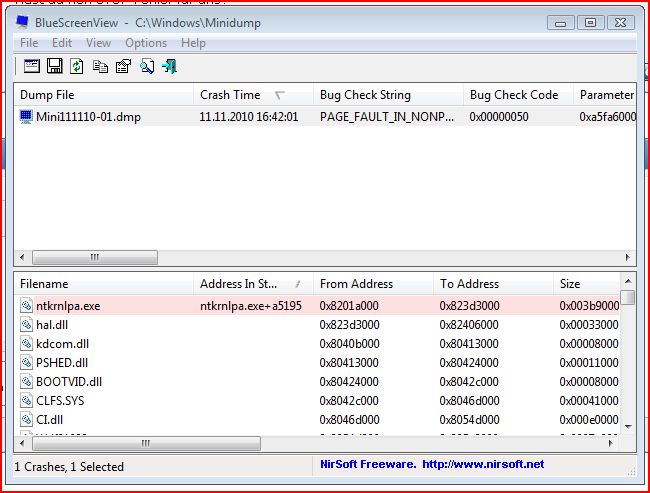The width and height of the screenshot is (650, 493).
Task: Sort by the Crash Time column header
Action: (253, 95)
